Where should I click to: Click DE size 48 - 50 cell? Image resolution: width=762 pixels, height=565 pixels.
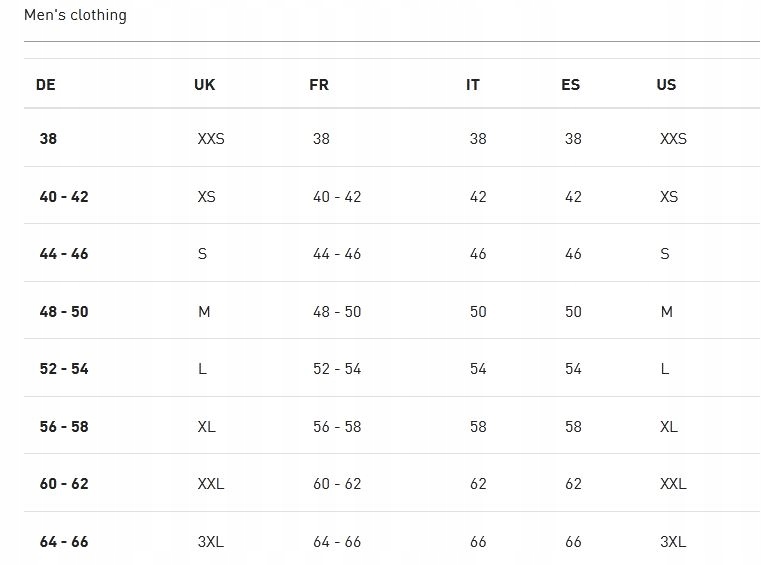pos(64,311)
